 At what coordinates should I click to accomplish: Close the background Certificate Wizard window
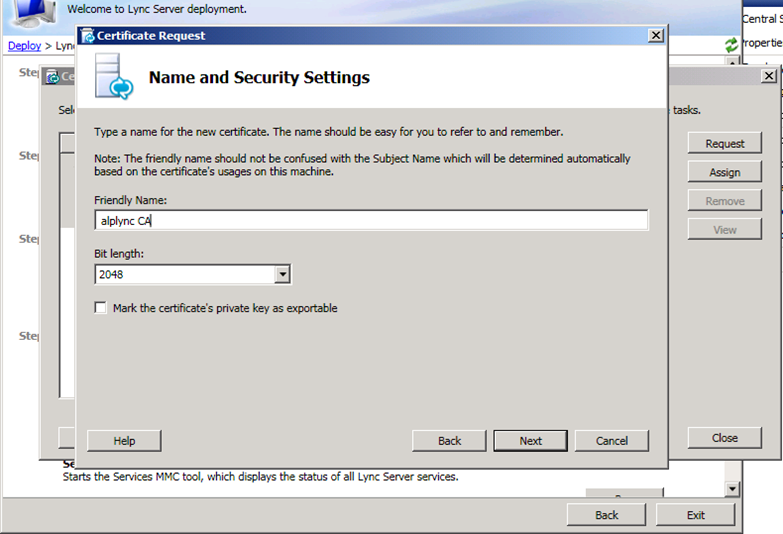coord(769,76)
